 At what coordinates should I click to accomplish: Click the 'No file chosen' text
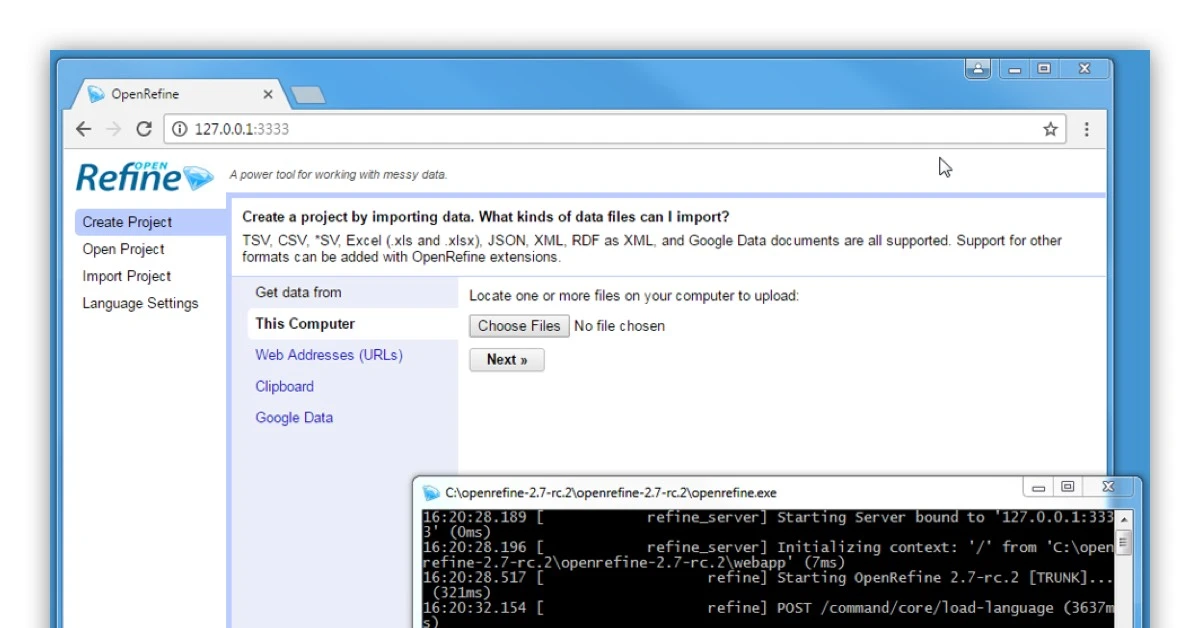pyautogui.click(x=620, y=326)
